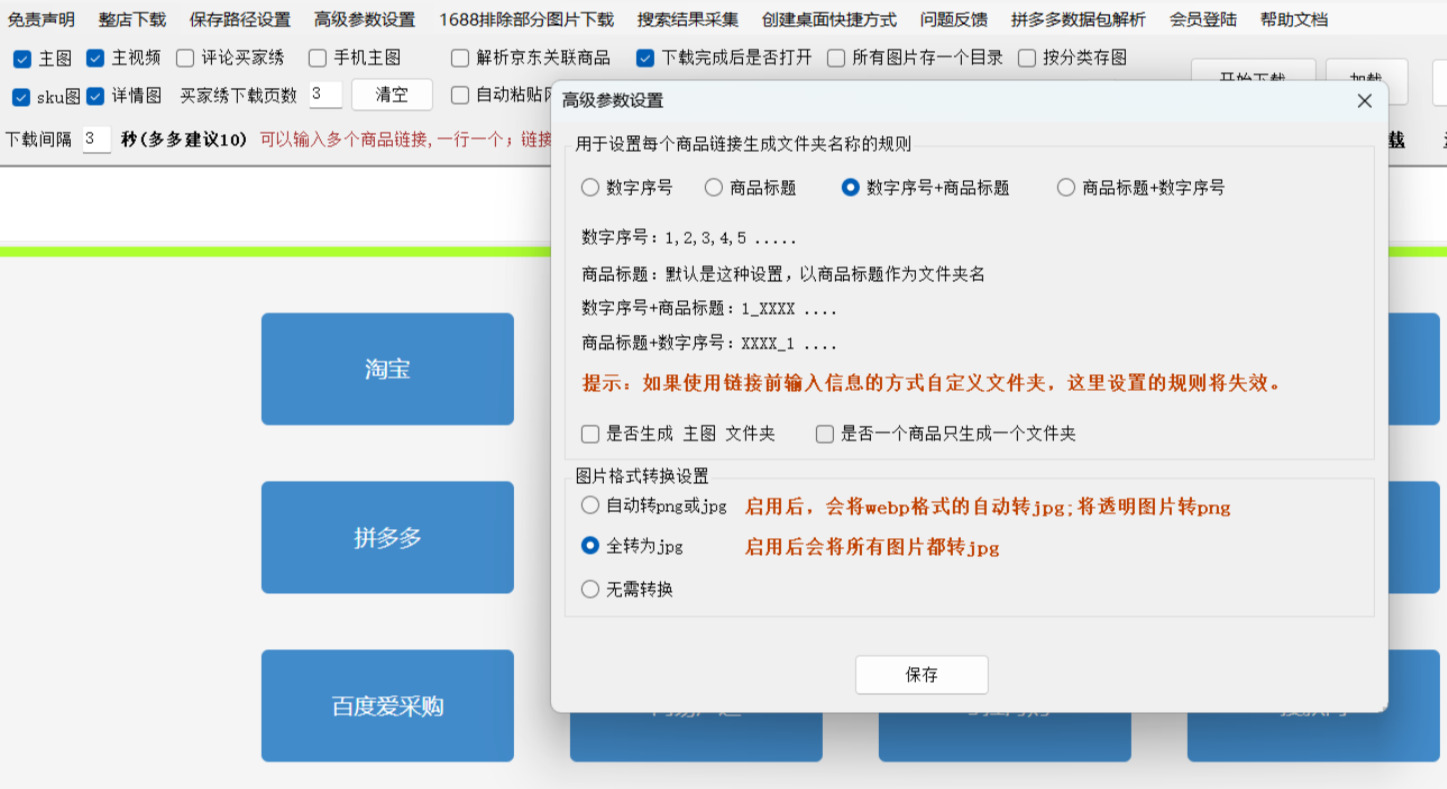Toggle 下载完成后是否打开 checkbox
This screenshot has width=1447, height=789.
pyautogui.click(x=645, y=59)
